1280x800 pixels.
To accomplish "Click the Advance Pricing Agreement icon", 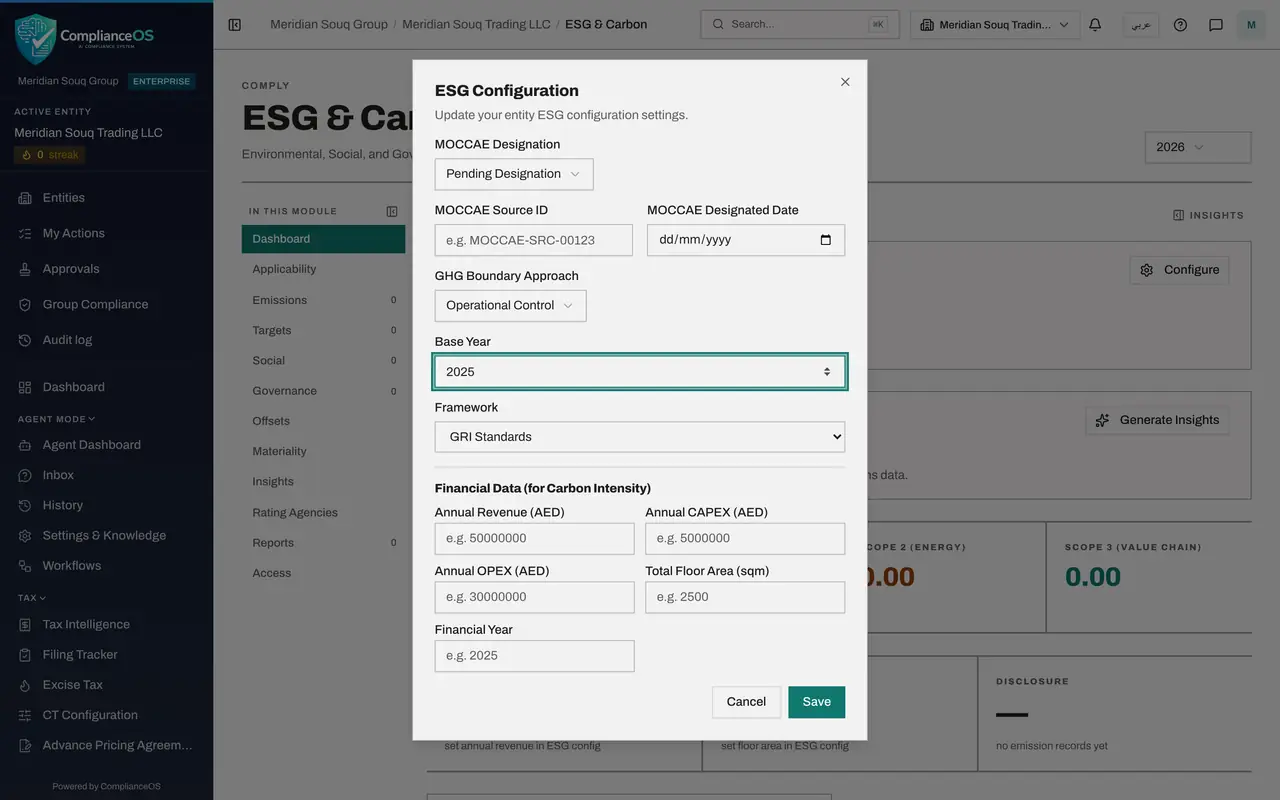I will (25, 746).
